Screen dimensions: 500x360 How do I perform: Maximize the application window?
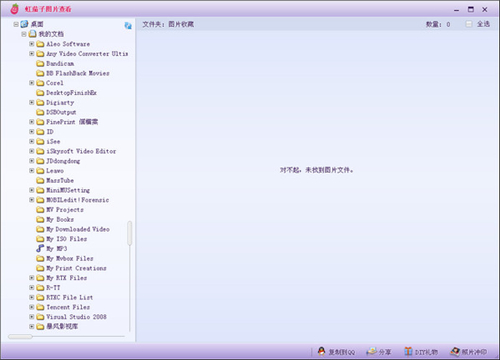(471, 9)
